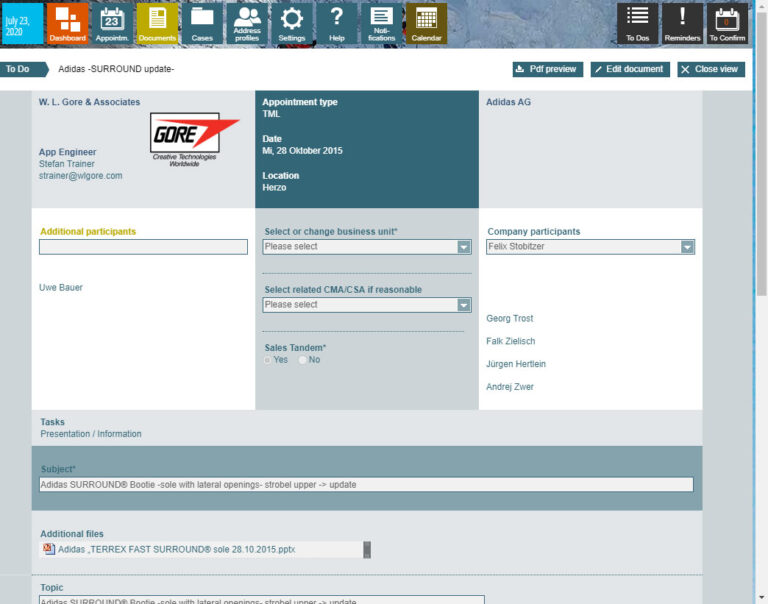Click the Adidas AG company heading
The image size is (768, 604).
pyautogui.click(x=508, y=102)
